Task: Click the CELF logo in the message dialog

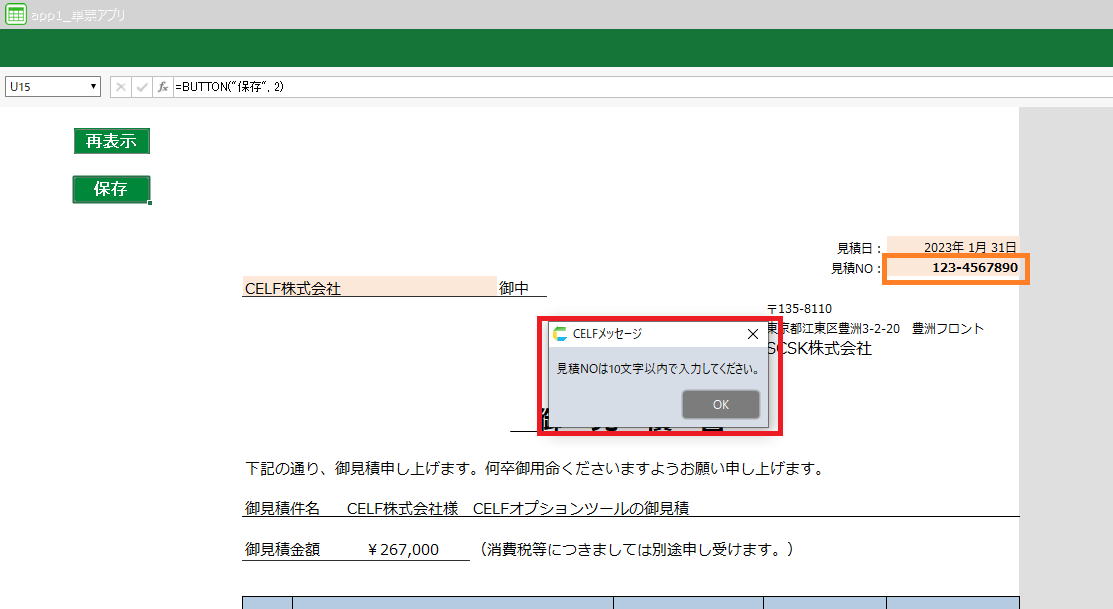Action: (560, 334)
